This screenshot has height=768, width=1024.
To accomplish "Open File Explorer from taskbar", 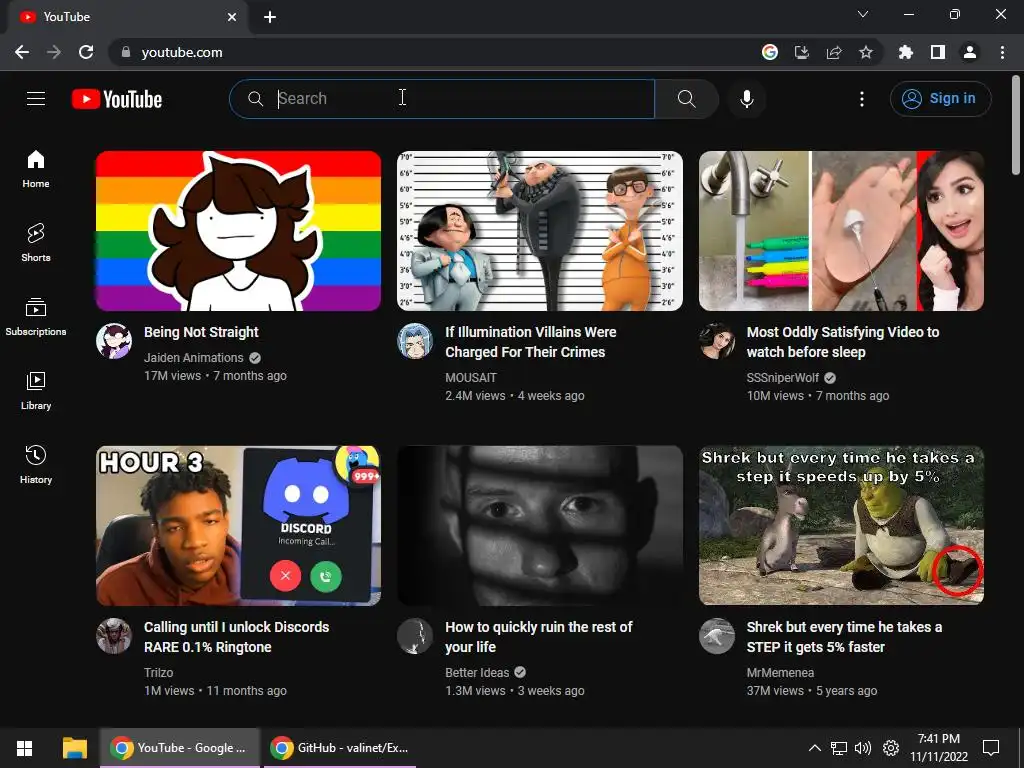I will [74, 748].
